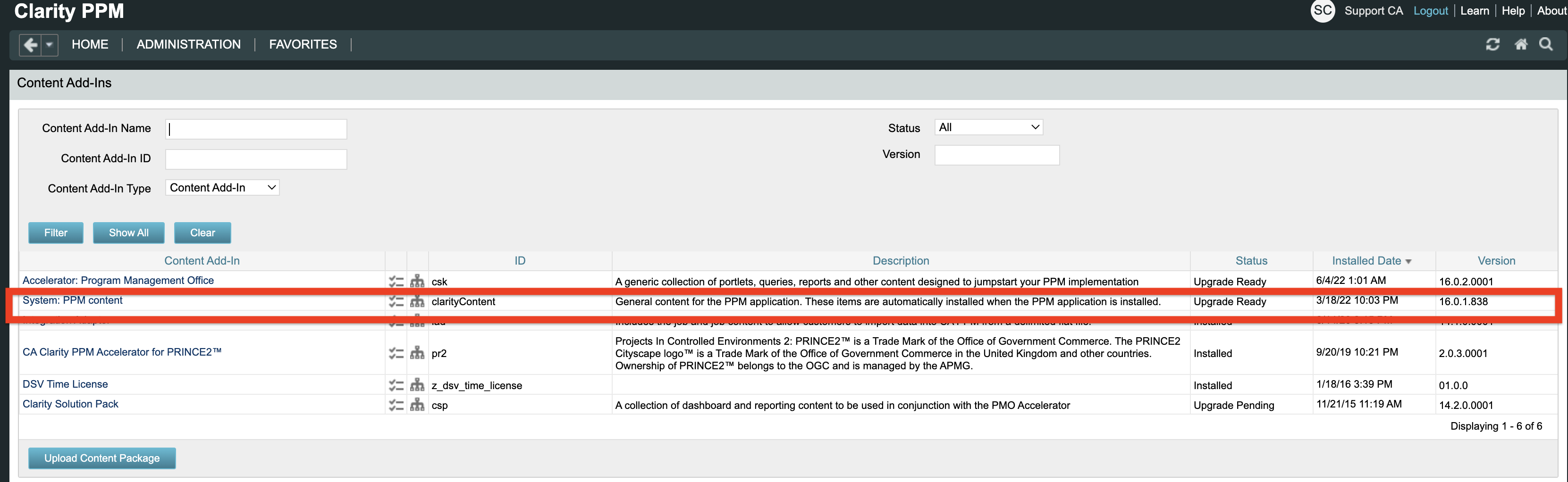The width and height of the screenshot is (1568, 482).
Task: Open search with the magnifying glass icon
Action: click(1545, 44)
